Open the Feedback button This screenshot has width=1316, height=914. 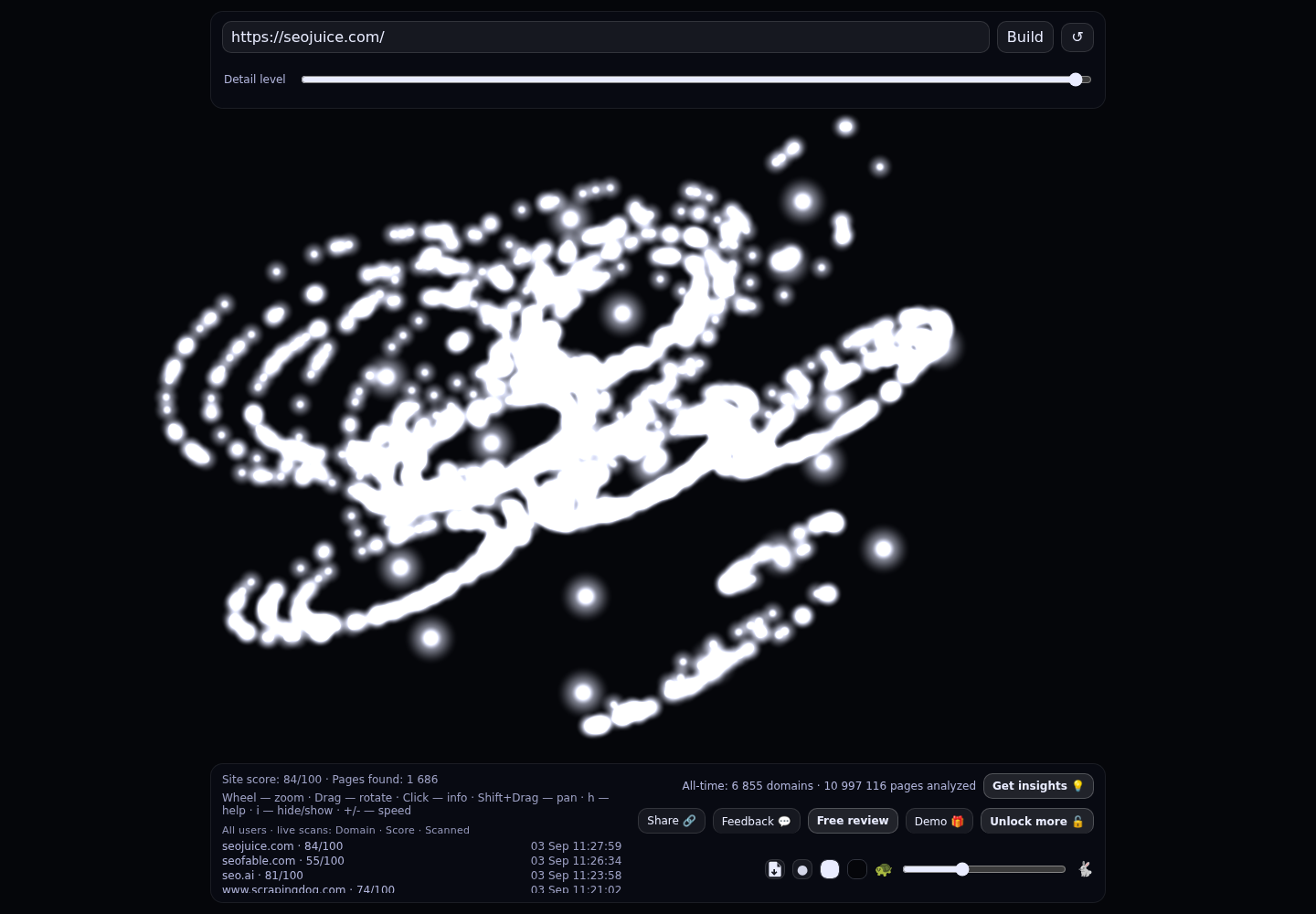[756, 821]
